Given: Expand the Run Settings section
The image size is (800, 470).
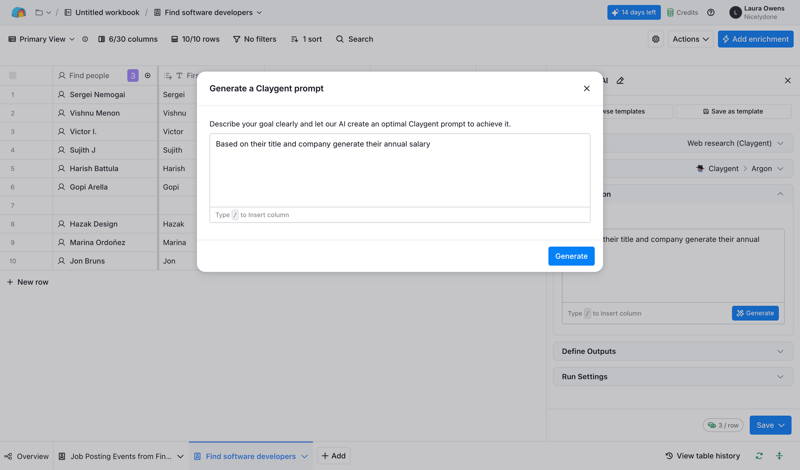Looking at the screenshot, I should [x=673, y=377].
